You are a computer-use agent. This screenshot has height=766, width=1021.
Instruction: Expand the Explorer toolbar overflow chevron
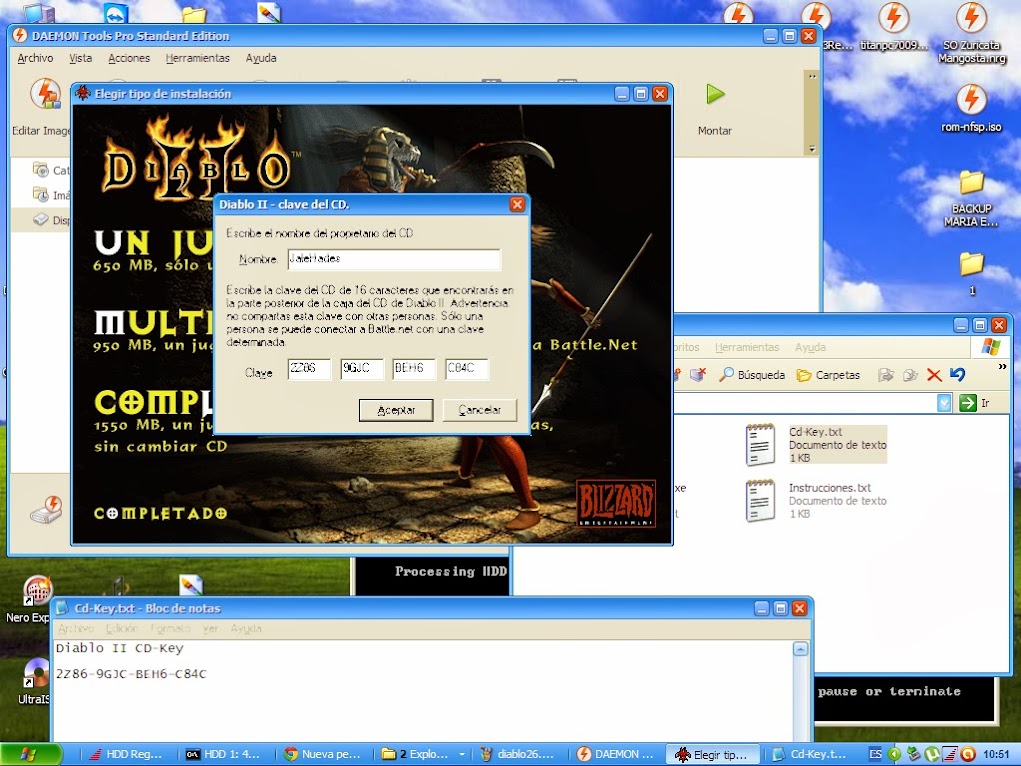pos(1002,367)
